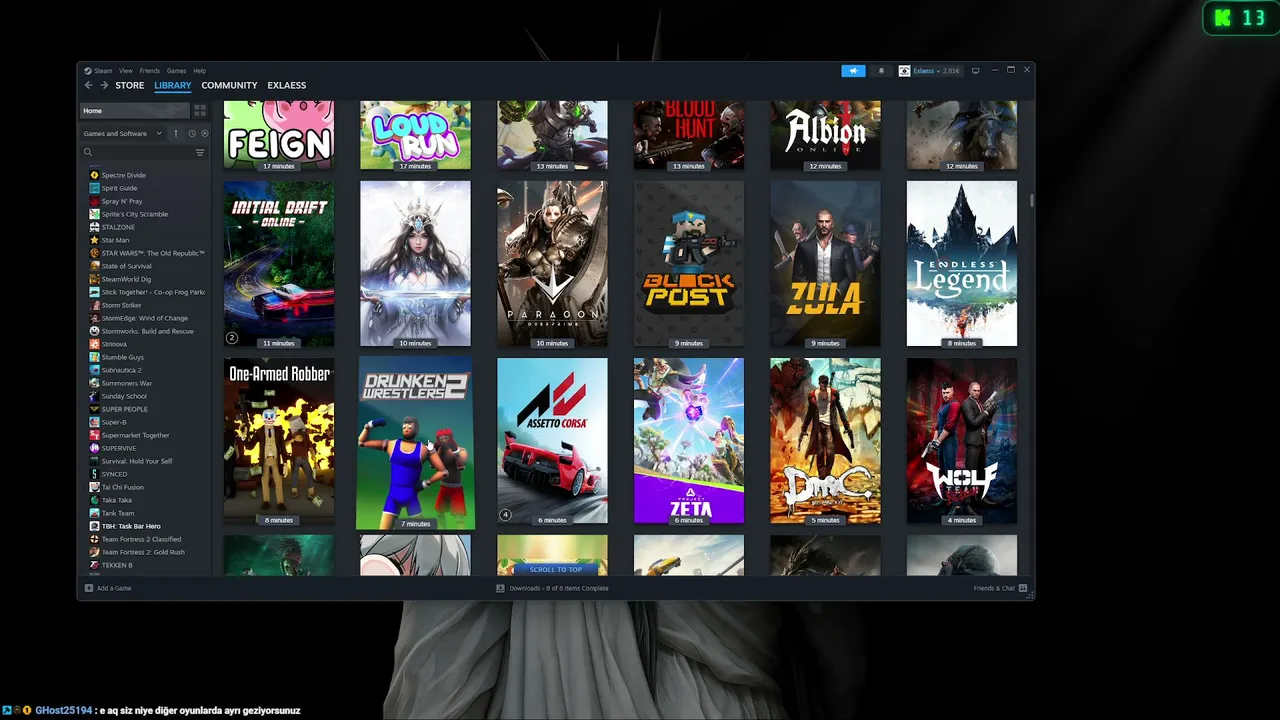Click the Home button in the library sidebar
Viewport: 1280px width, 720px height.
coord(135,110)
